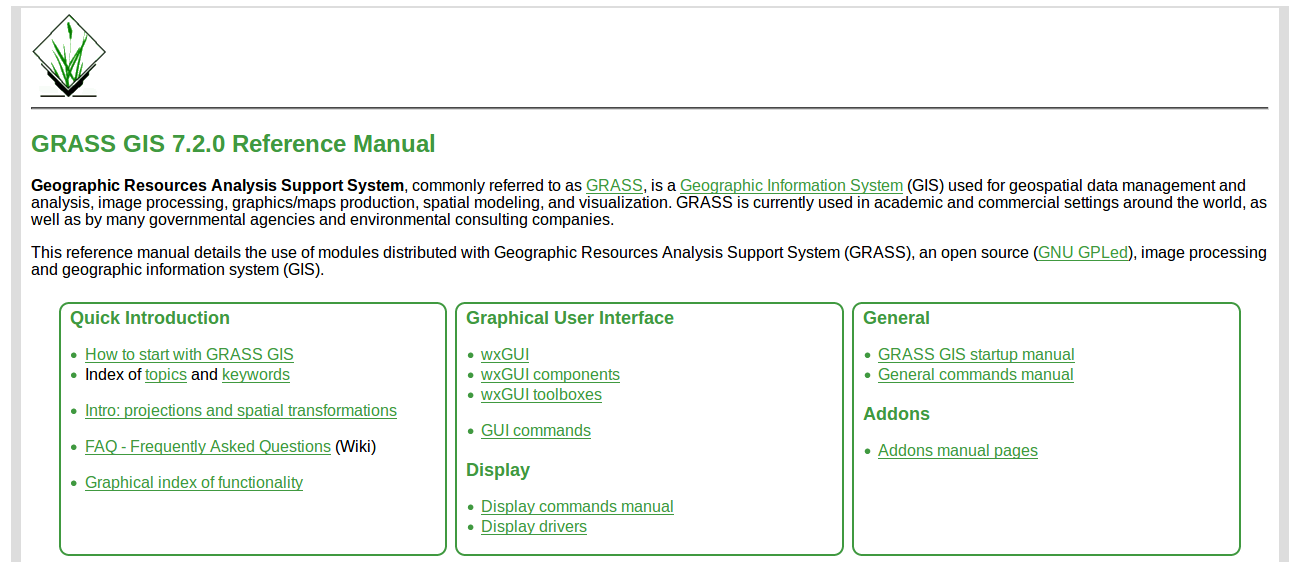Image resolution: width=1302 pixels, height=562 pixels.
Task: Click bold text Geographic Resources Analysis Support System
Action: pyautogui.click(x=218, y=185)
